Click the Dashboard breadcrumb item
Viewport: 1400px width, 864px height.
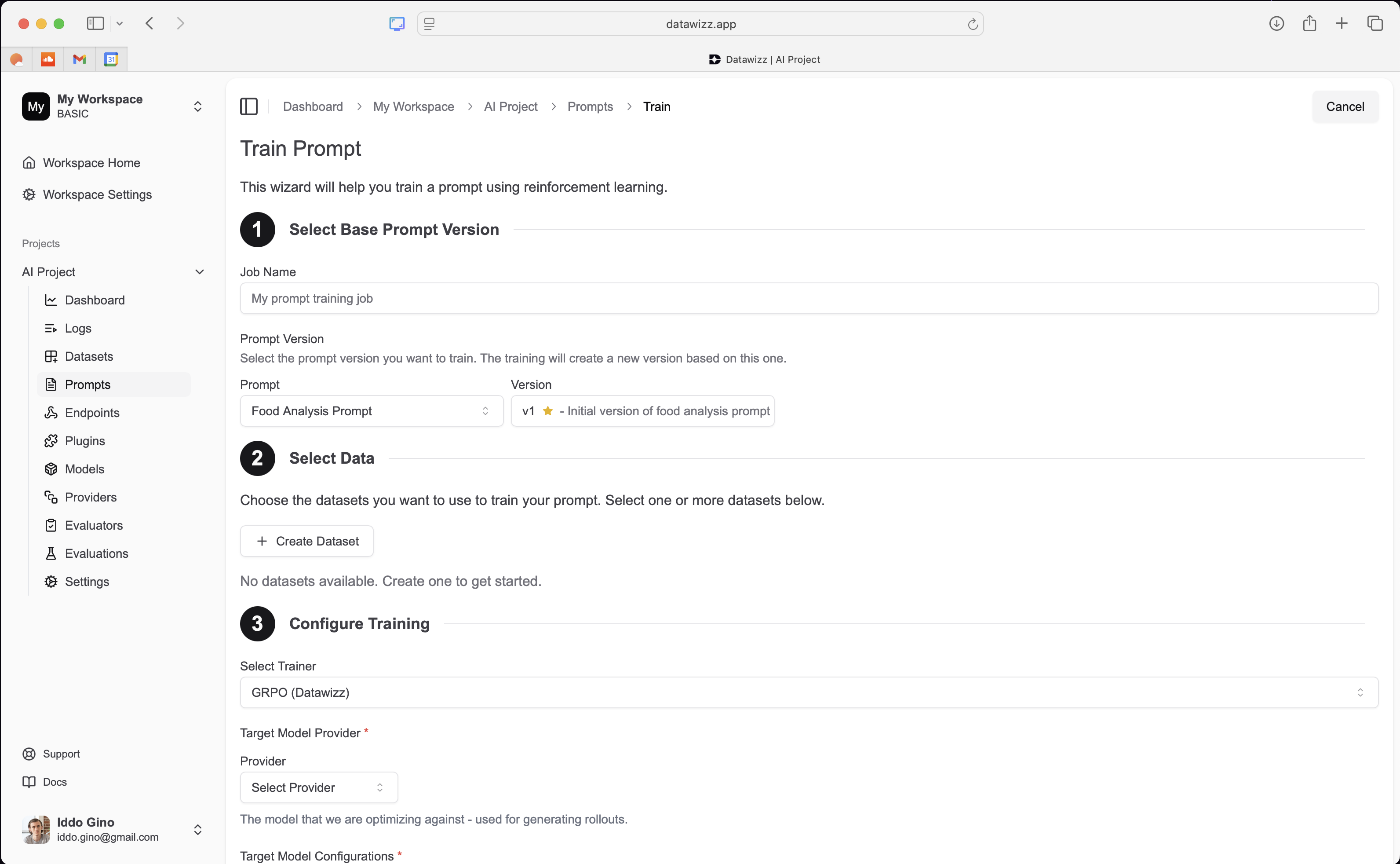click(x=313, y=106)
